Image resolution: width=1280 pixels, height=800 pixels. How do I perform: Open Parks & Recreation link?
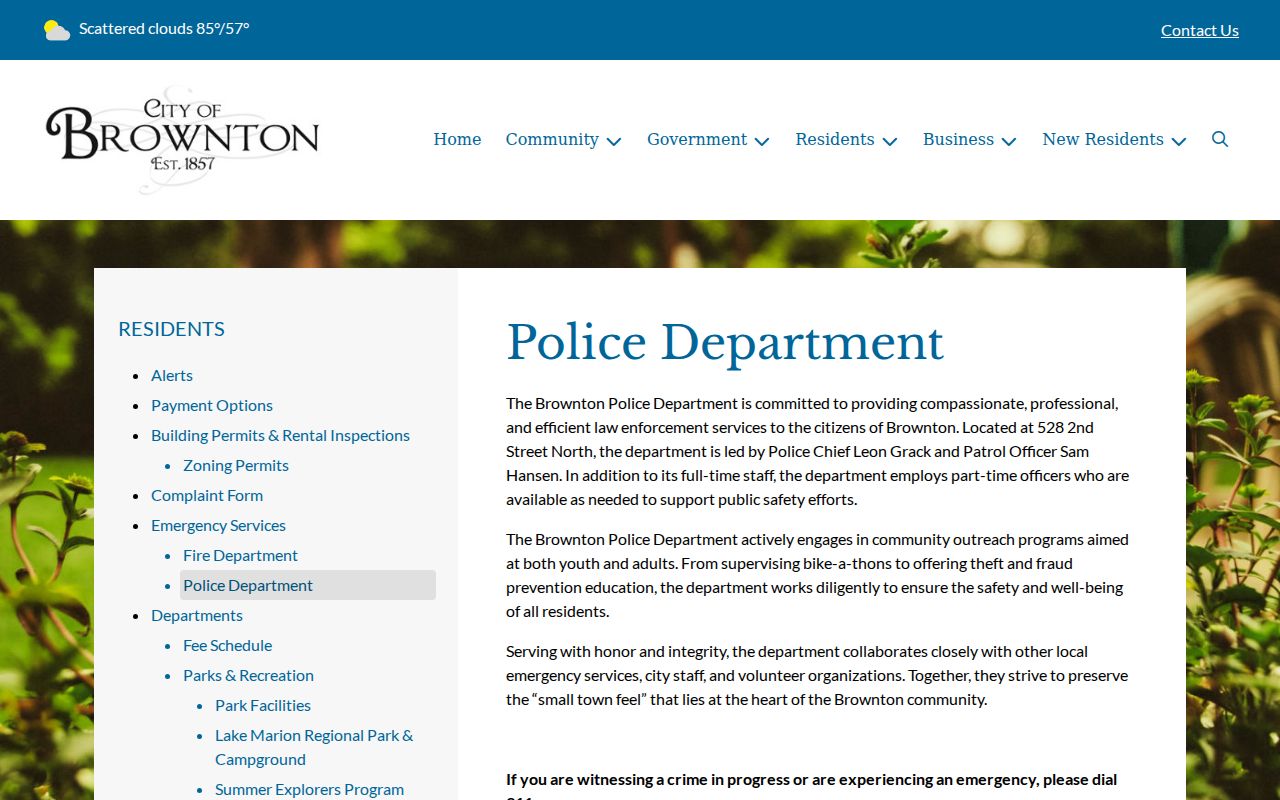[248, 675]
